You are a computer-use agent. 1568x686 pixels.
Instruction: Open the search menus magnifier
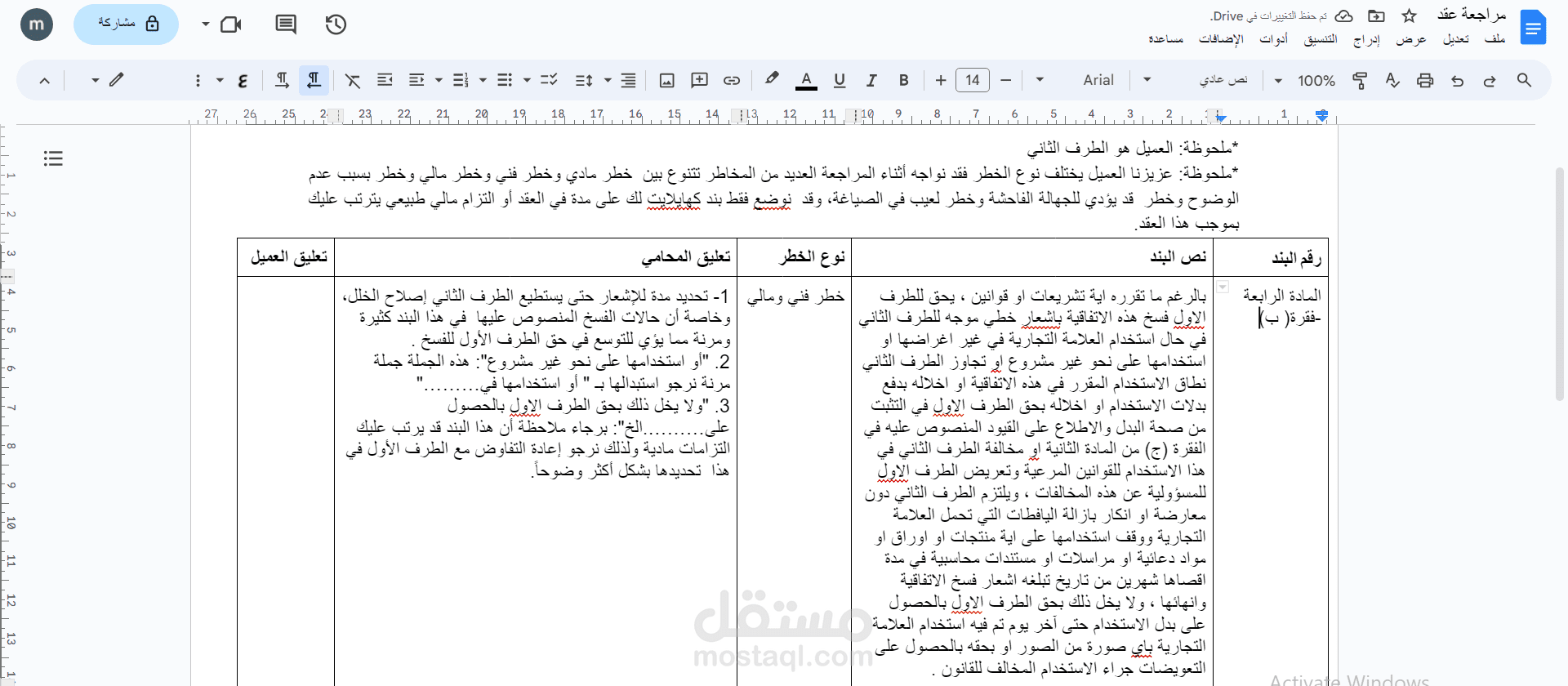[1524, 80]
